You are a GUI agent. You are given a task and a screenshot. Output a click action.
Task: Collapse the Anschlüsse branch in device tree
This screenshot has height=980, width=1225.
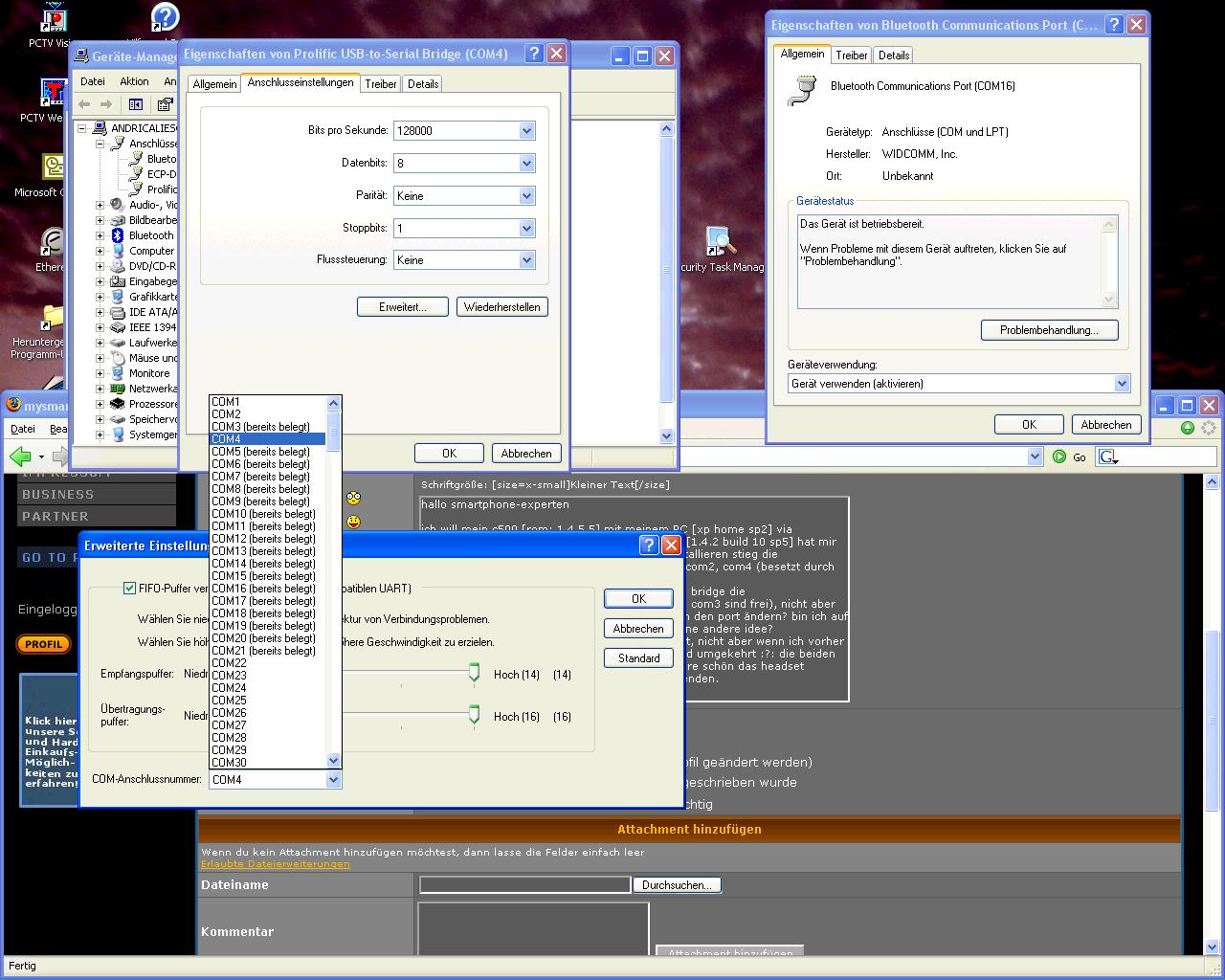100,144
